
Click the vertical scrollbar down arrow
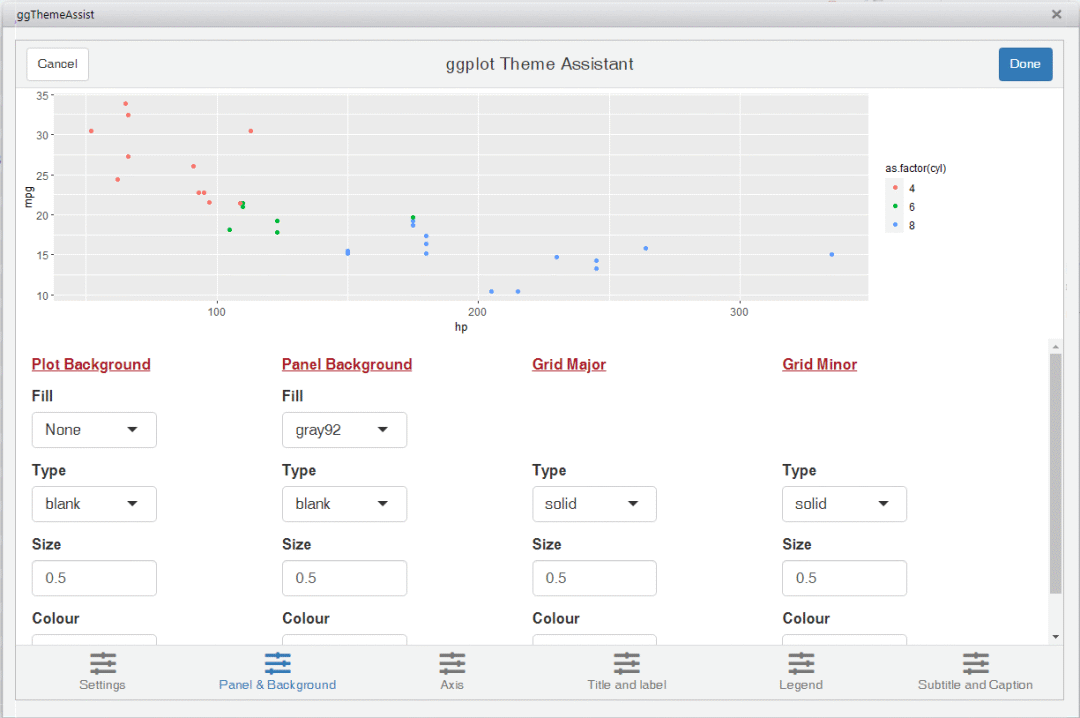[x=1055, y=636]
